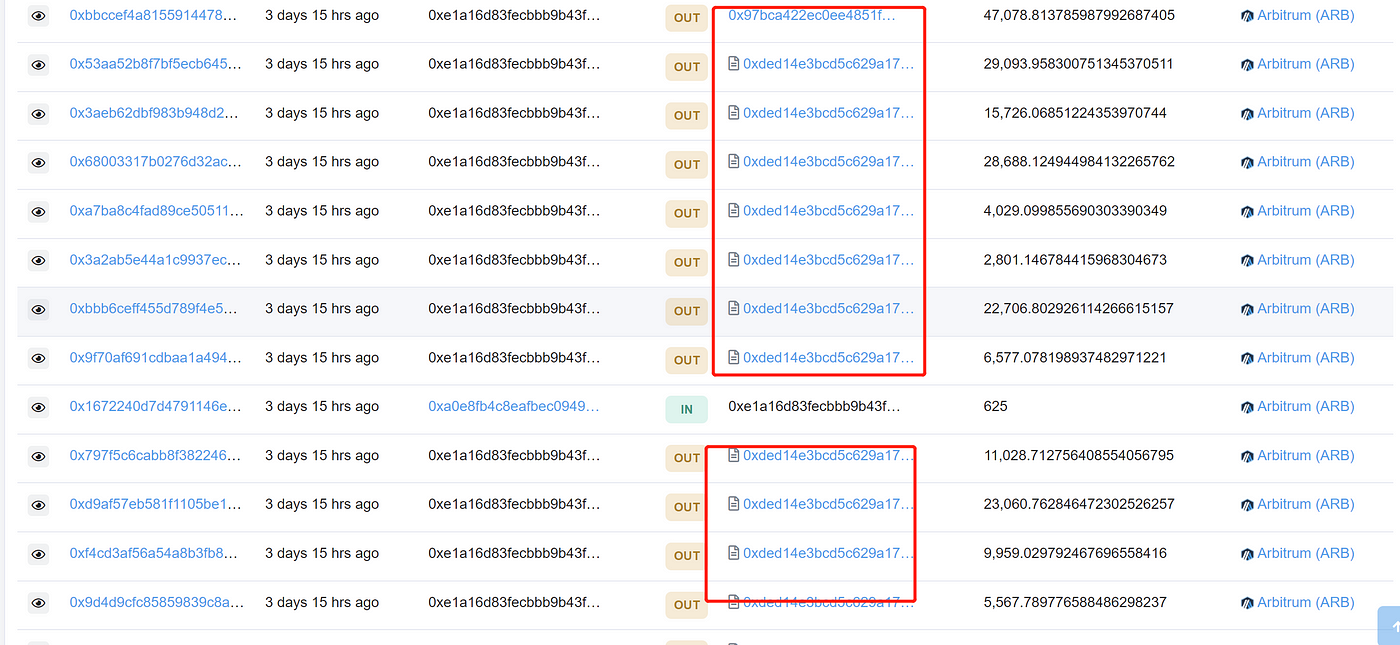Open transaction hash 0xa7ba8c4fad89ce50511
Image resolution: width=1400 pixels, height=645 pixels.
(x=155, y=211)
